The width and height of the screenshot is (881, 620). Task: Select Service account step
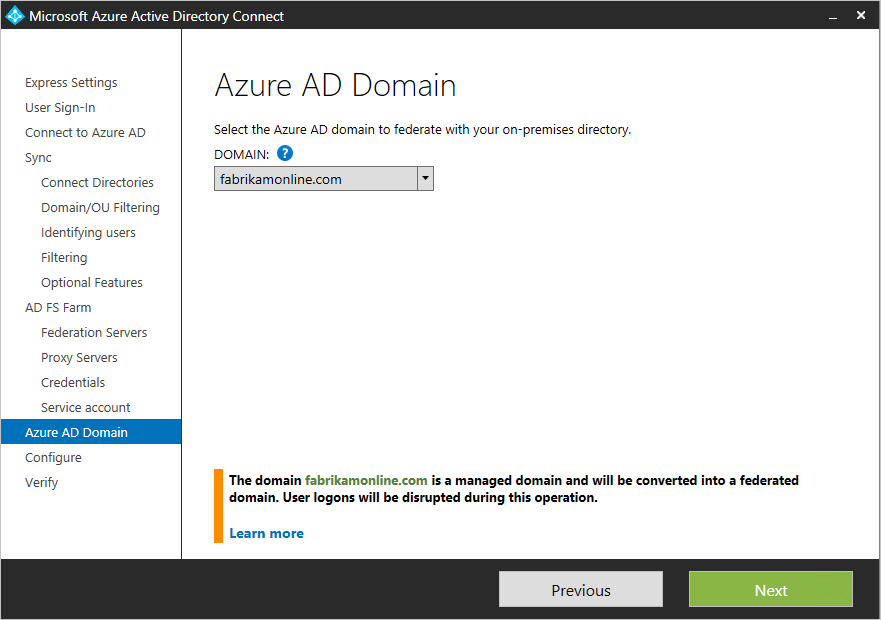(x=86, y=408)
